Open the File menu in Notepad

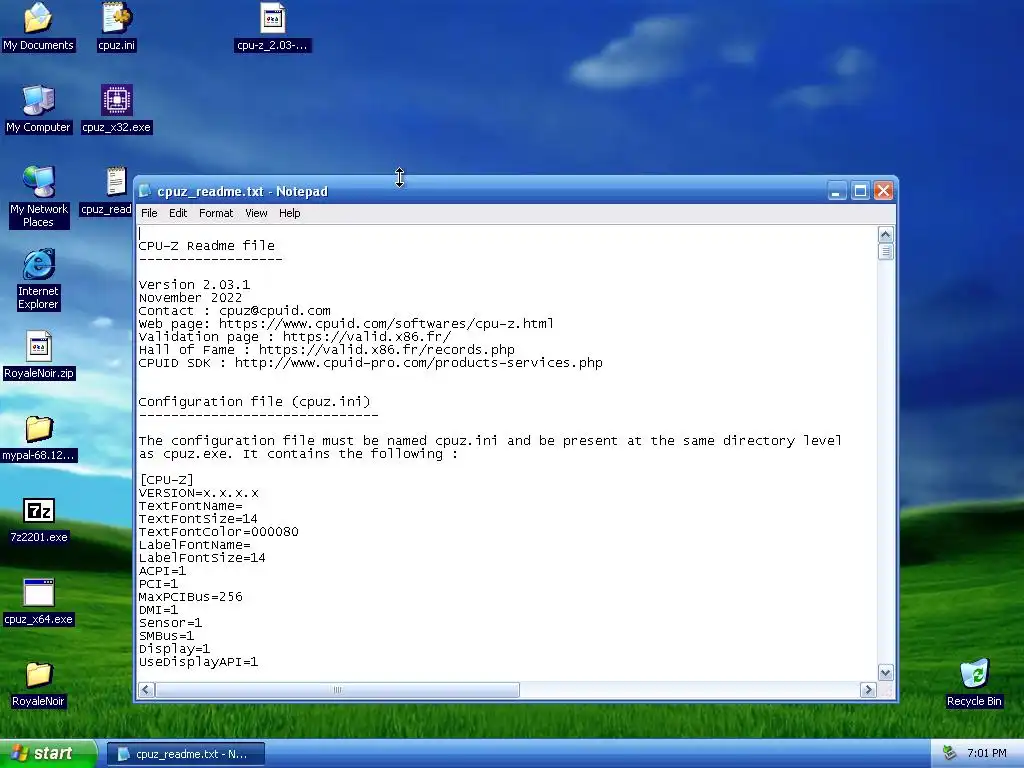click(149, 214)
